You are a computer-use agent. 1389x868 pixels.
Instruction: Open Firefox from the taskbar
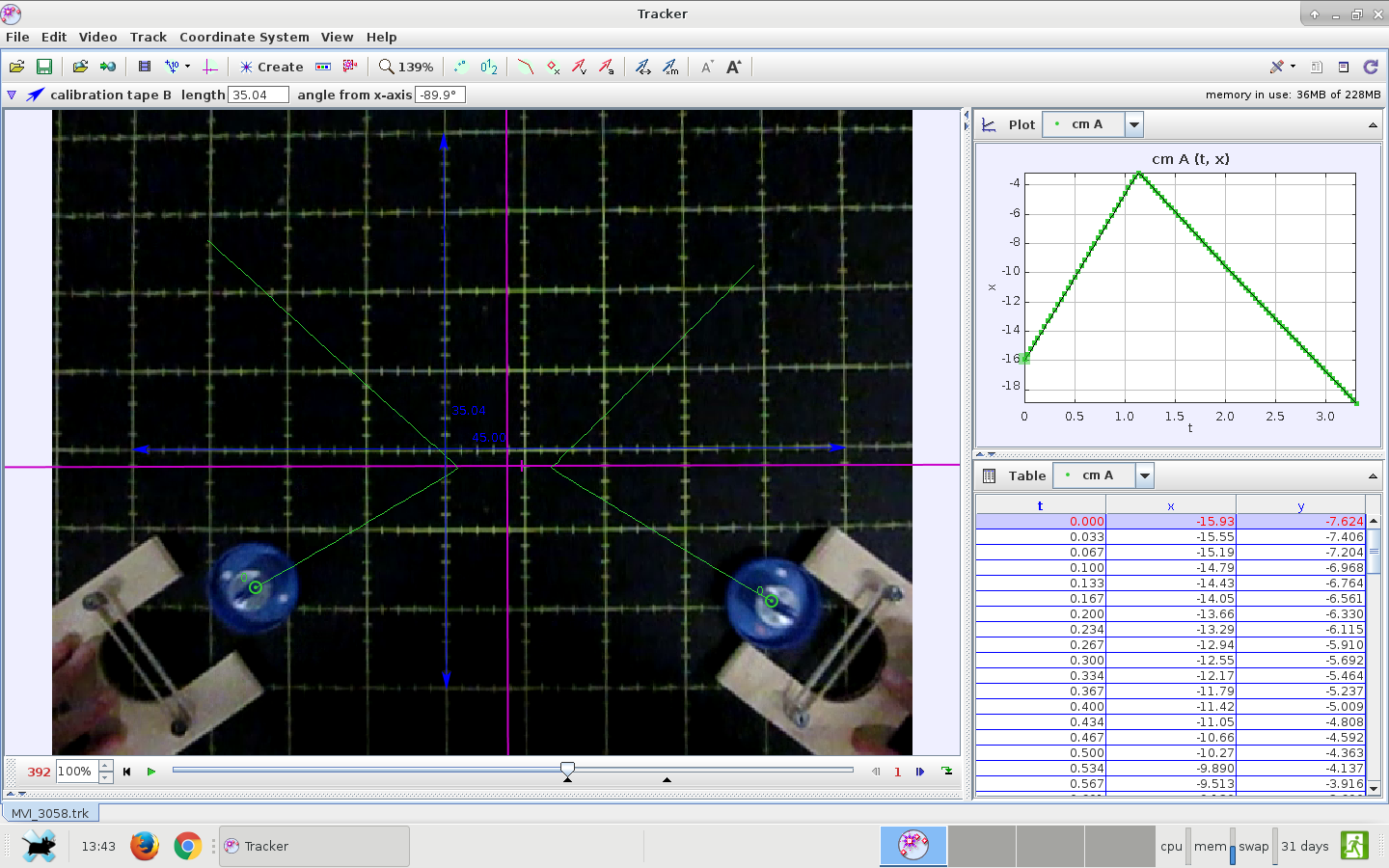[x=145, y=846]
